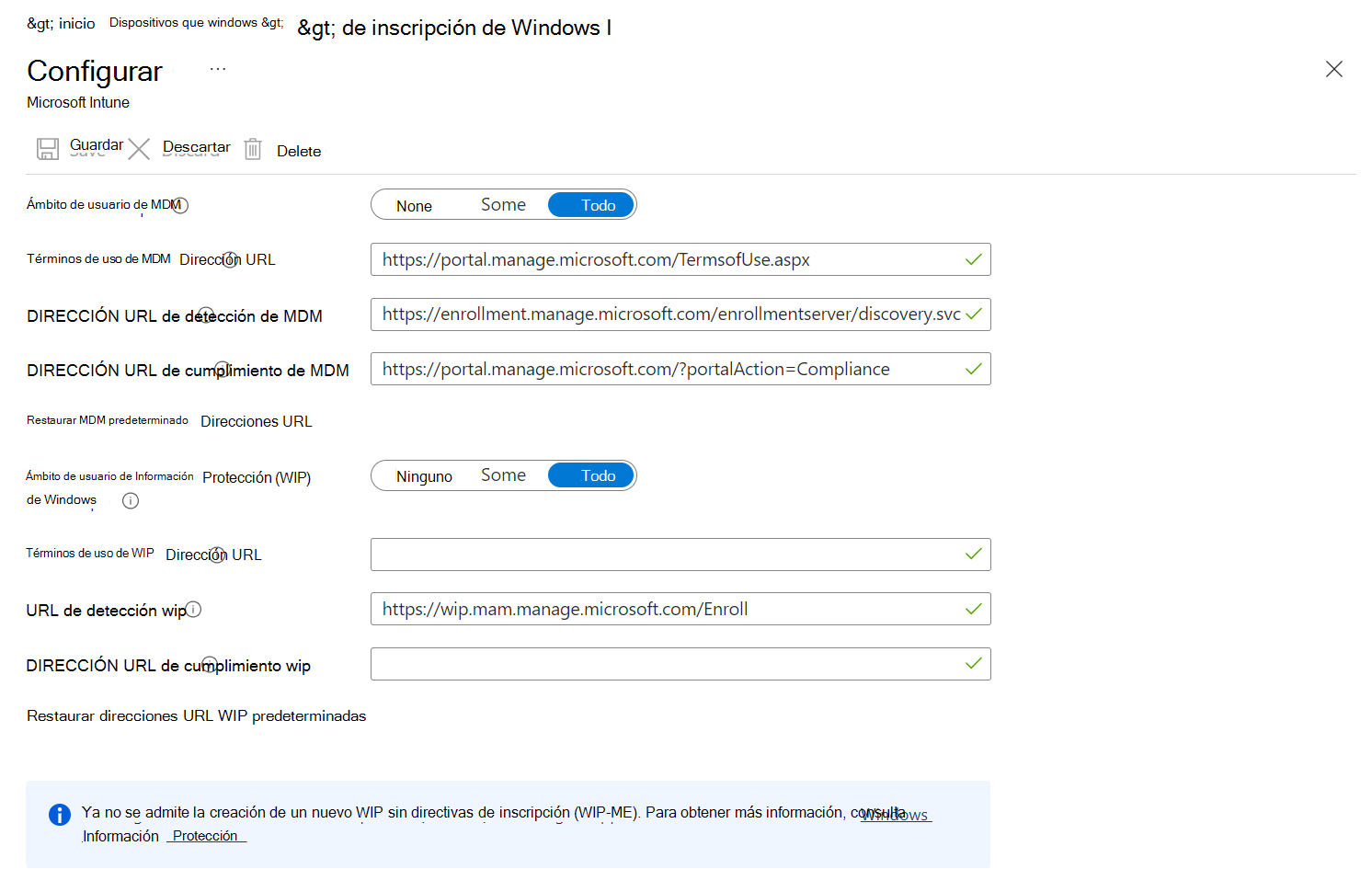Click the blue information icon in the notice banner
This screenshot has width=1372, height=892.
(60, 815)
